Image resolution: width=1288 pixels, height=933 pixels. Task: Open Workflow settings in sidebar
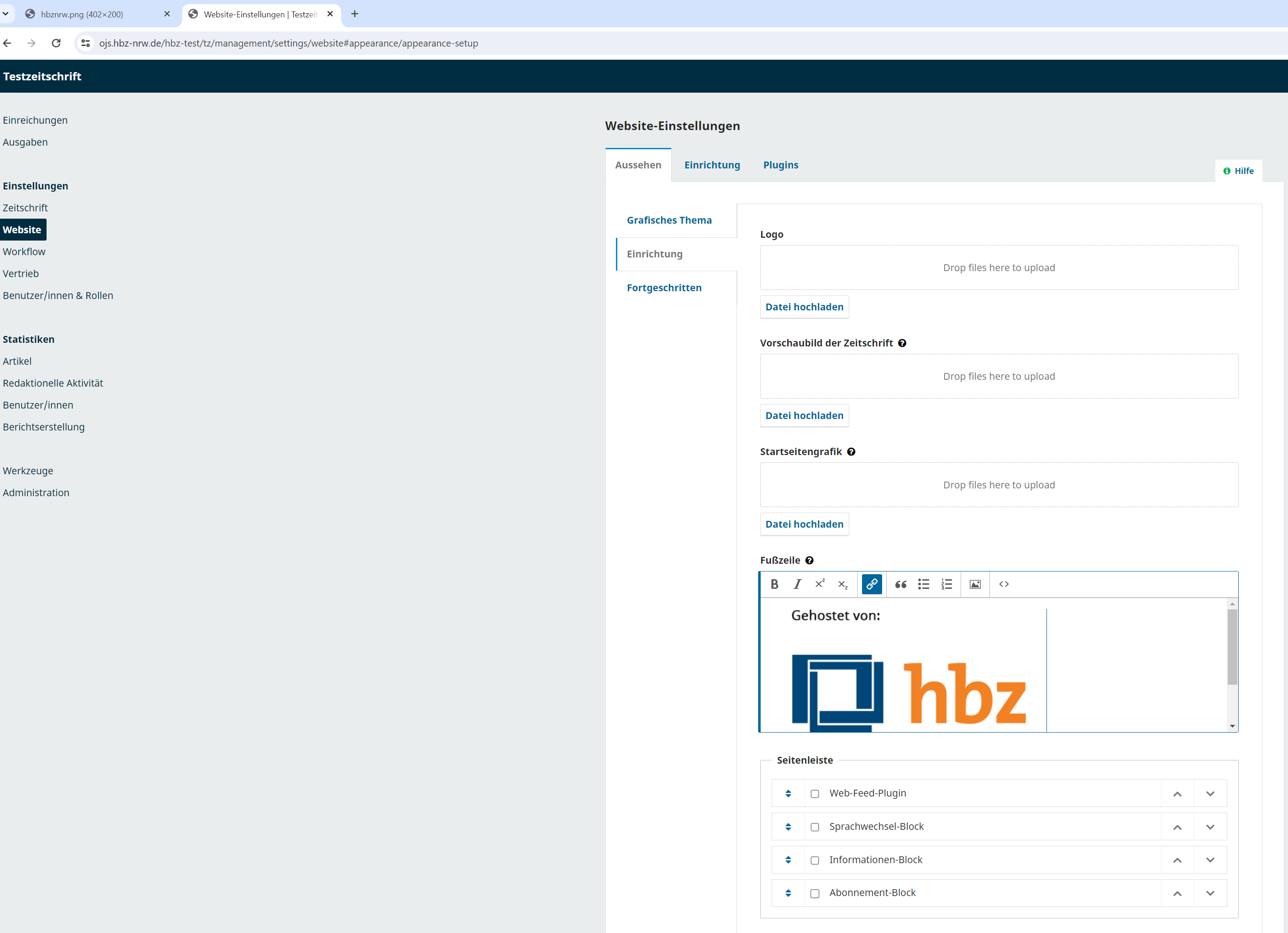click(x=24, y=252)
